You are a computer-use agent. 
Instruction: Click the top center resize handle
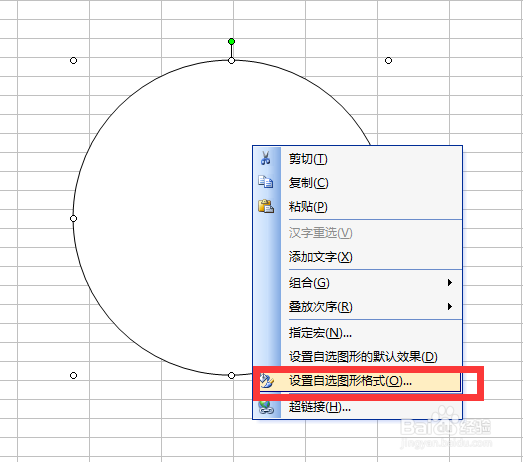pos(231,60)
